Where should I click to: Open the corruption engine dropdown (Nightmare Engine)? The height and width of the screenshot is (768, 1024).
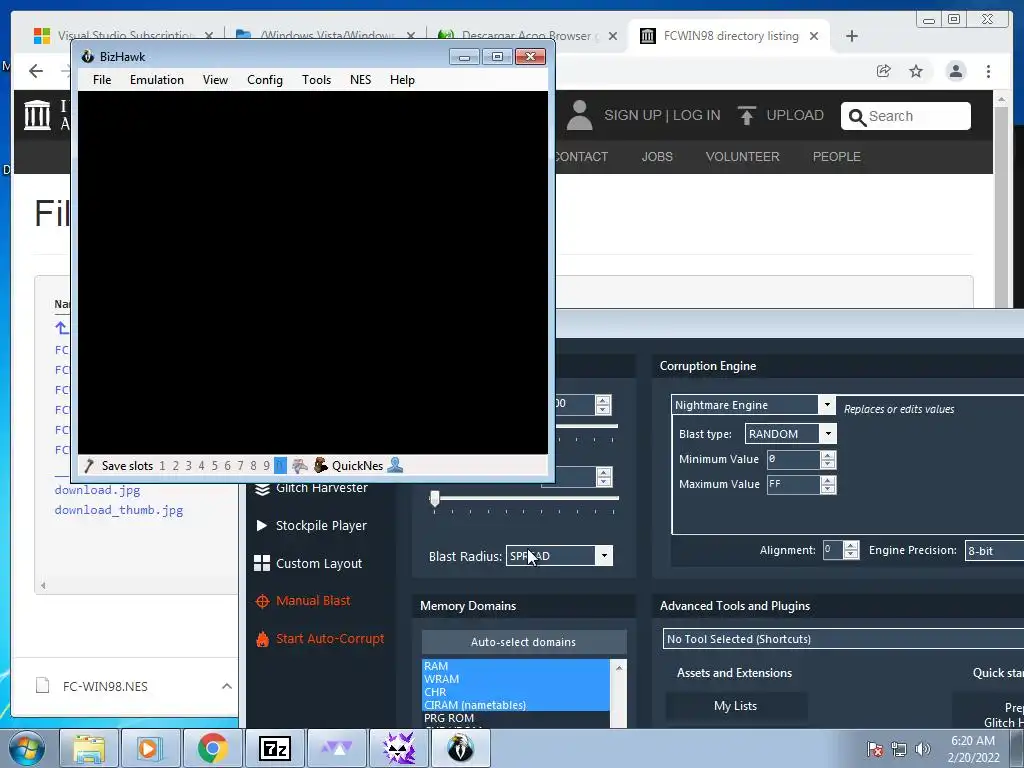tap(753, 405)
